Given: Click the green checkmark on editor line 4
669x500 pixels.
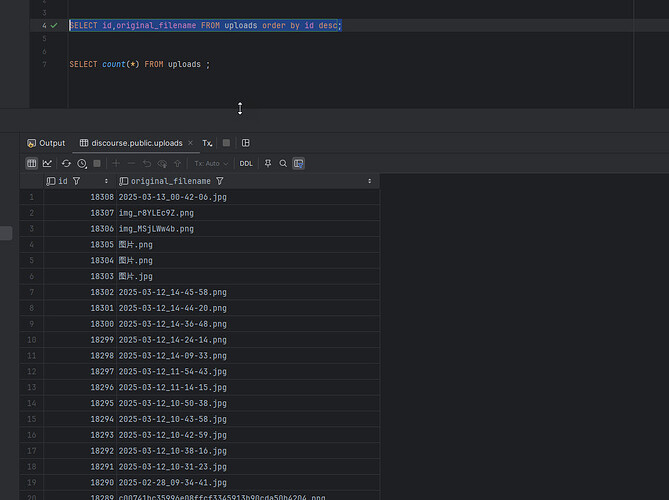Looking at the screenshot, I should click(x=54, y=26).
